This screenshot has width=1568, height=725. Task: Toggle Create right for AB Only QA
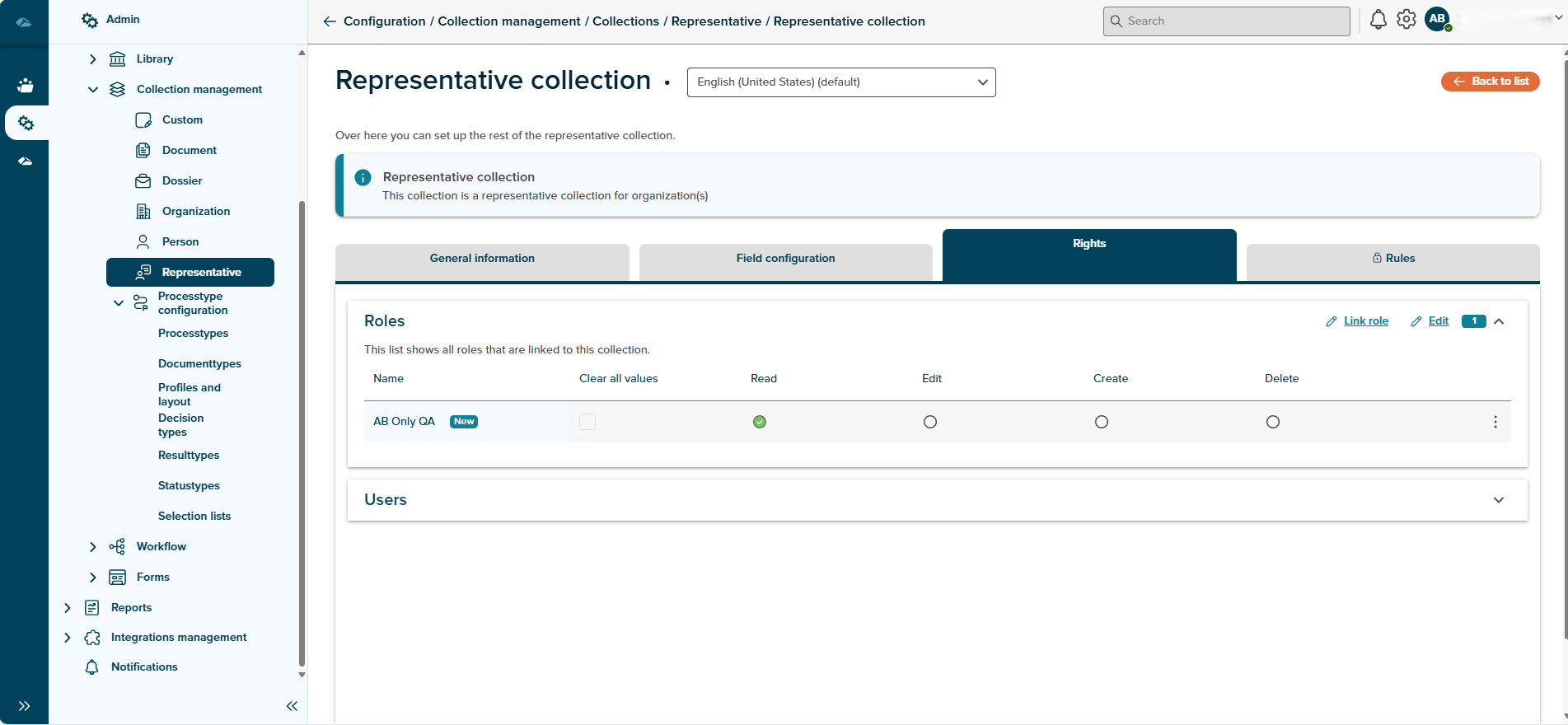coord(1102,422)
